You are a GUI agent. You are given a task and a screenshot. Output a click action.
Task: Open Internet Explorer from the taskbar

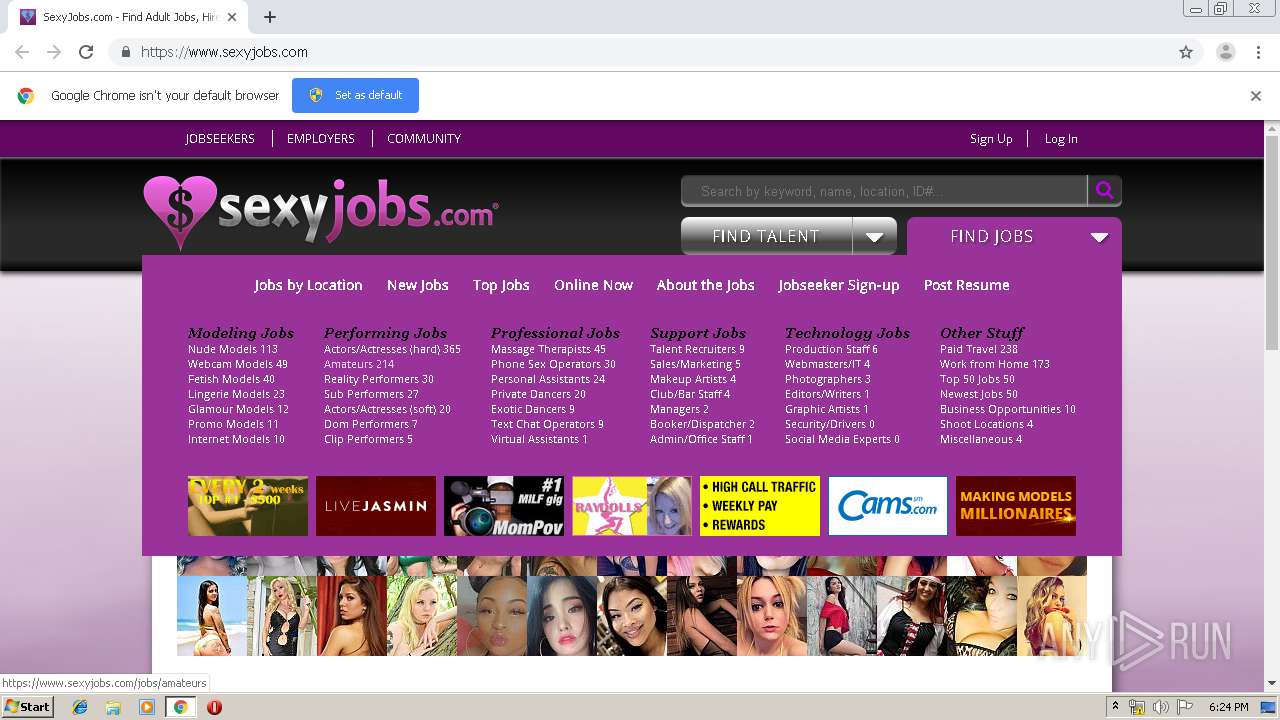(x=80, y=707)
